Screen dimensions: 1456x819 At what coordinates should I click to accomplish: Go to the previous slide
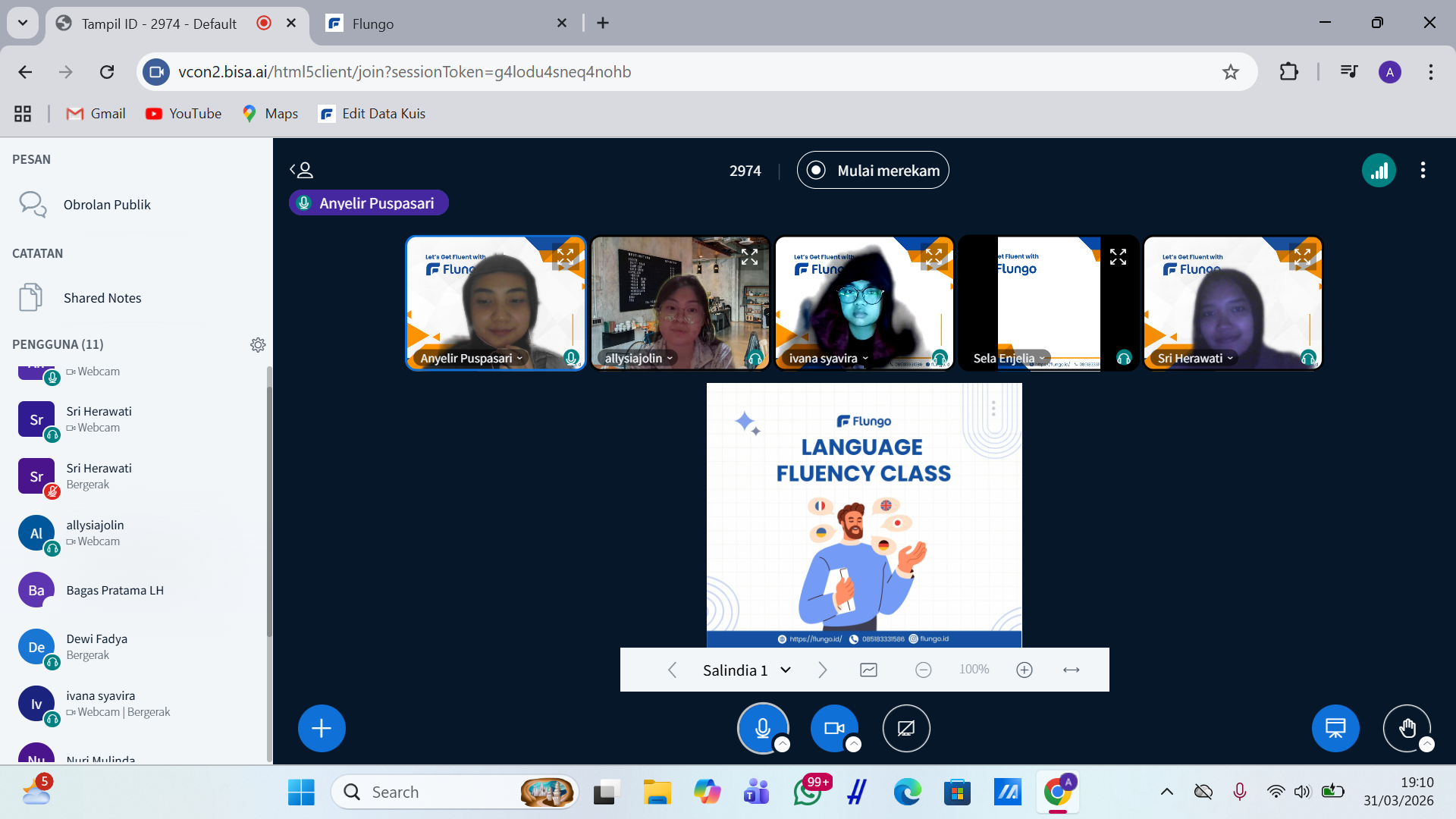pyautogui.click(x=672, y=670)
